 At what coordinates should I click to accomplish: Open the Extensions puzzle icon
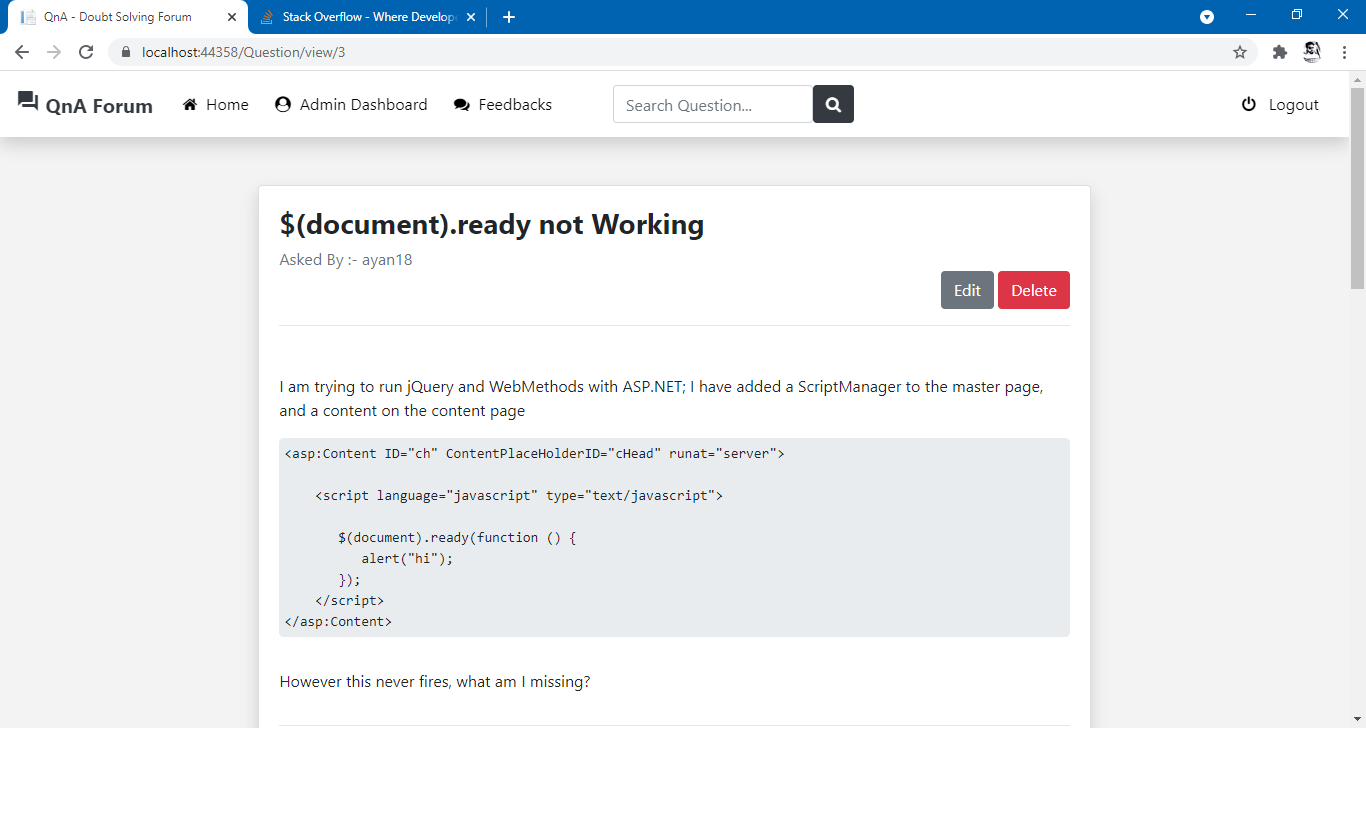point(1279,52)
